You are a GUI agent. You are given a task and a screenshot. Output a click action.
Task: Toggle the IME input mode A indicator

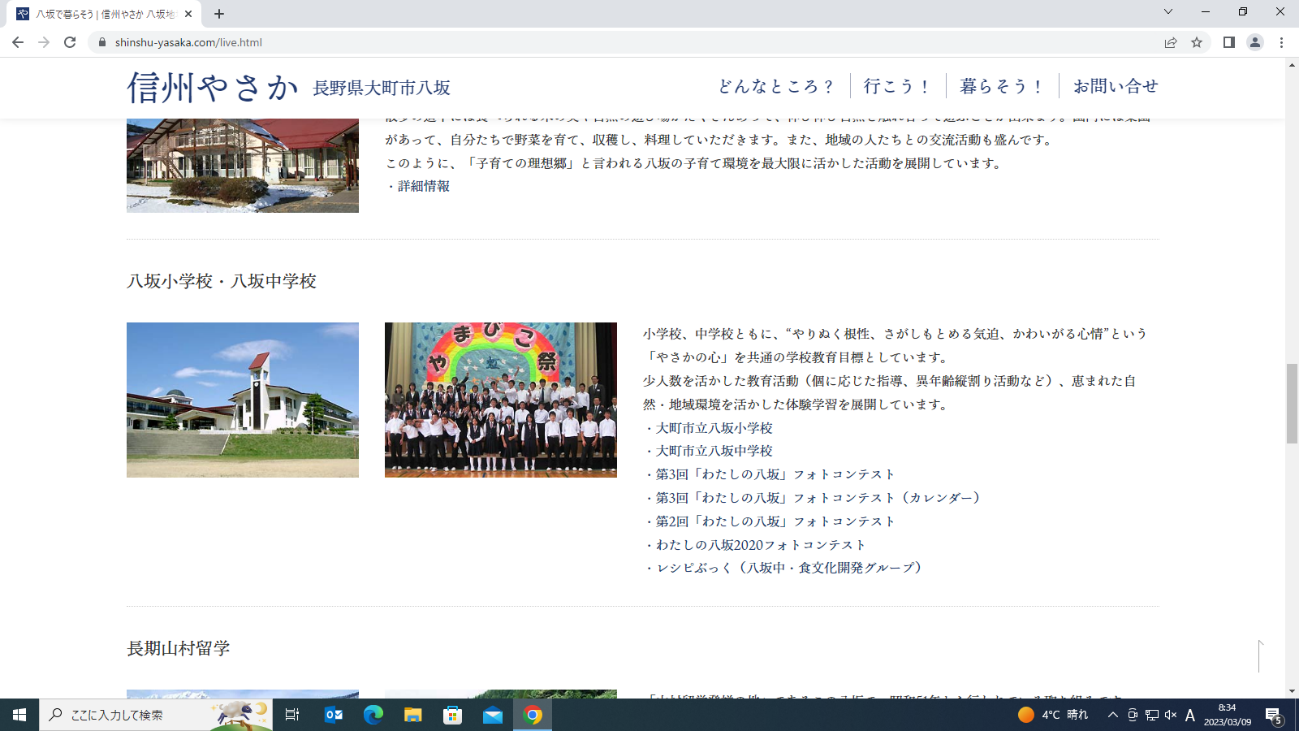coord(1190,715)
